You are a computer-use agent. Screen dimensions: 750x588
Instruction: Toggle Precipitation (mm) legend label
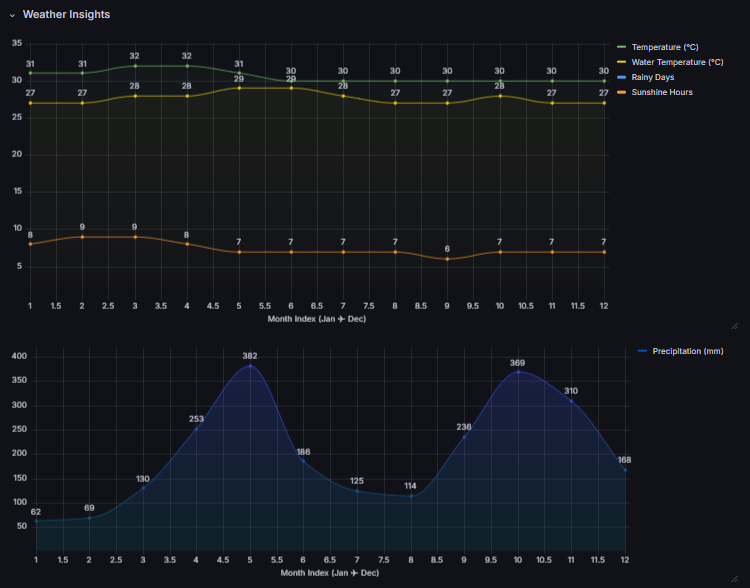687,351
